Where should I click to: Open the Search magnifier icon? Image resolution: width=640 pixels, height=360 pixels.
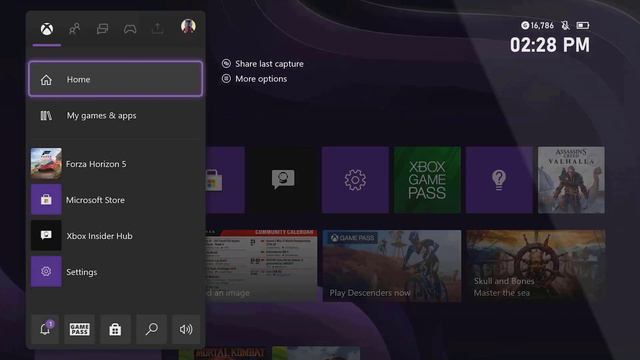151,329
